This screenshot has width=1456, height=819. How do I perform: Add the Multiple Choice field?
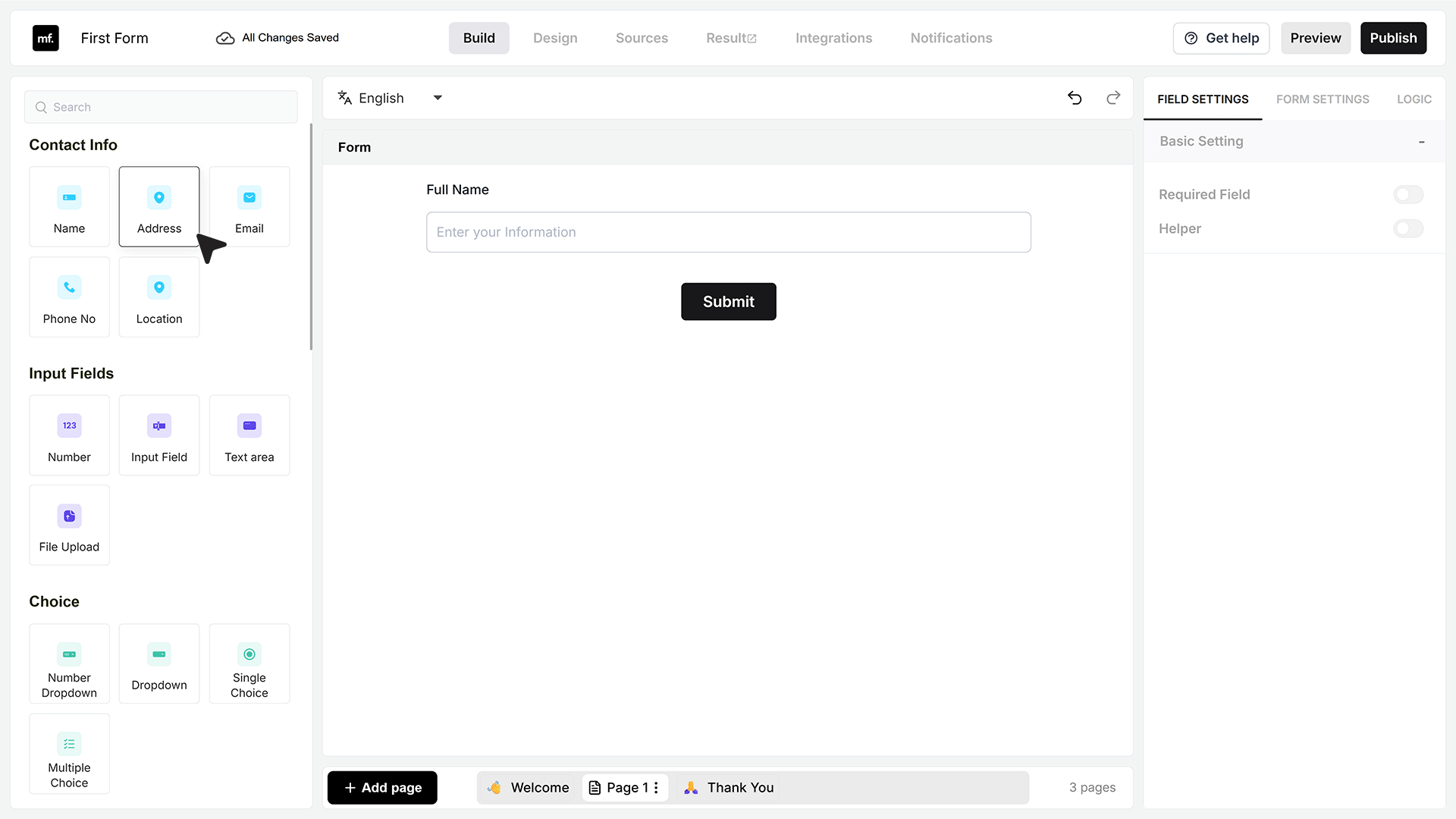coord(69,754)
